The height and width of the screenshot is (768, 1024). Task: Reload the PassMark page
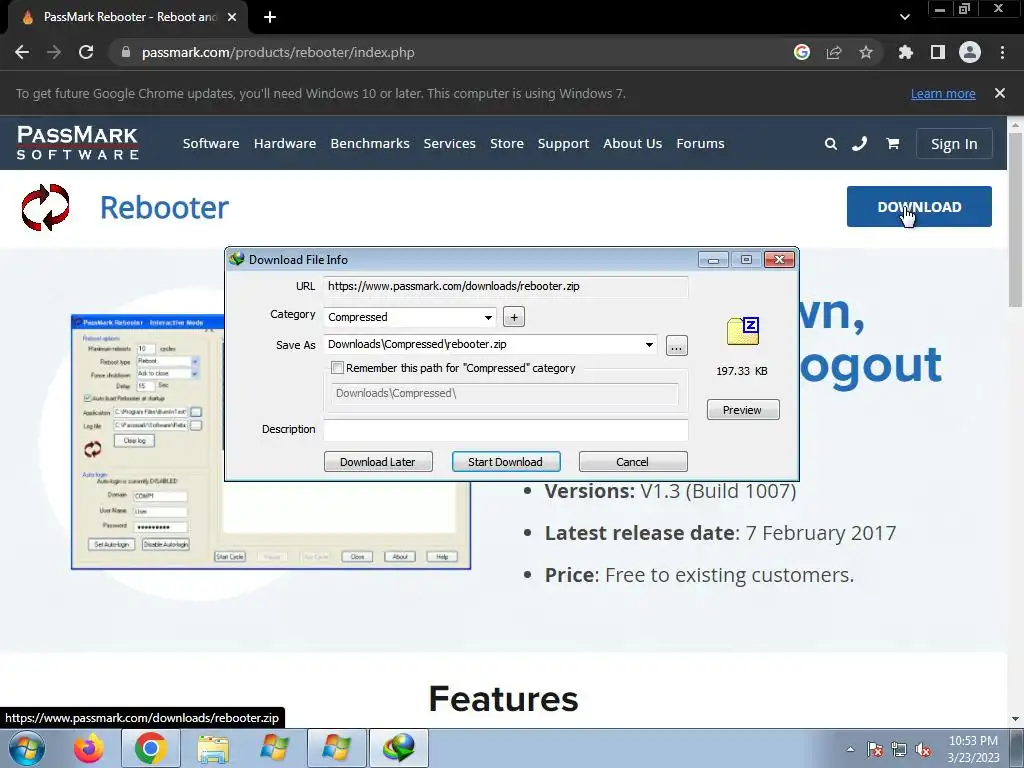pyautogui.click(x=86, y=52)
